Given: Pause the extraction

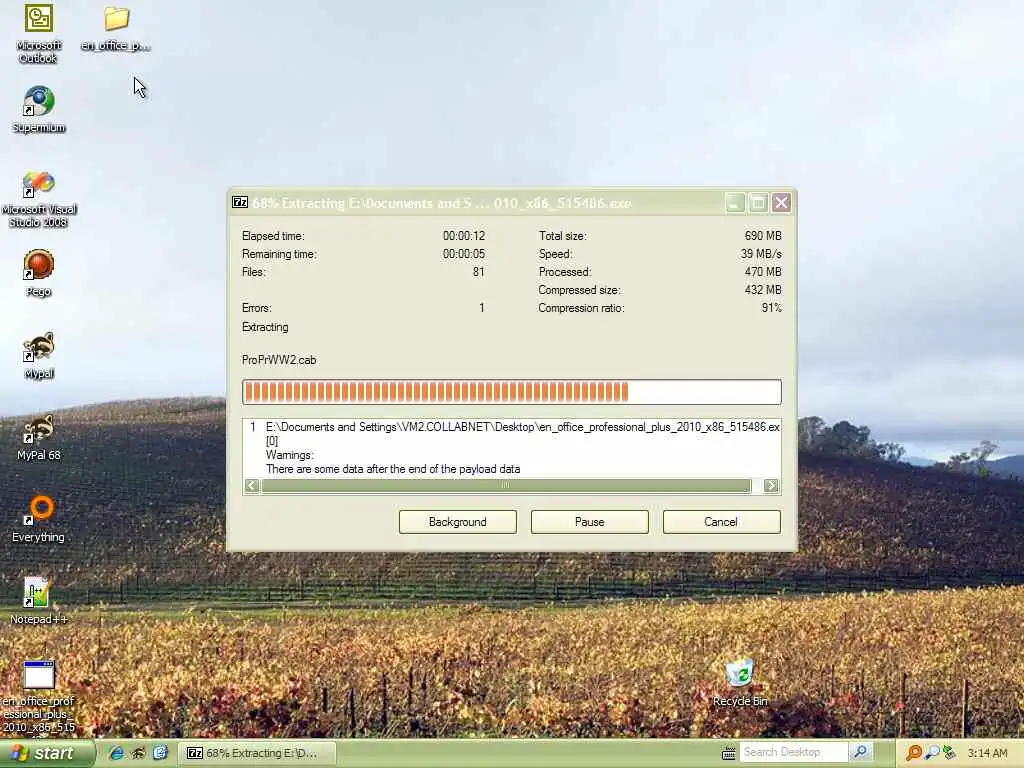Looking at the screenshot, I should click(590, 522).
